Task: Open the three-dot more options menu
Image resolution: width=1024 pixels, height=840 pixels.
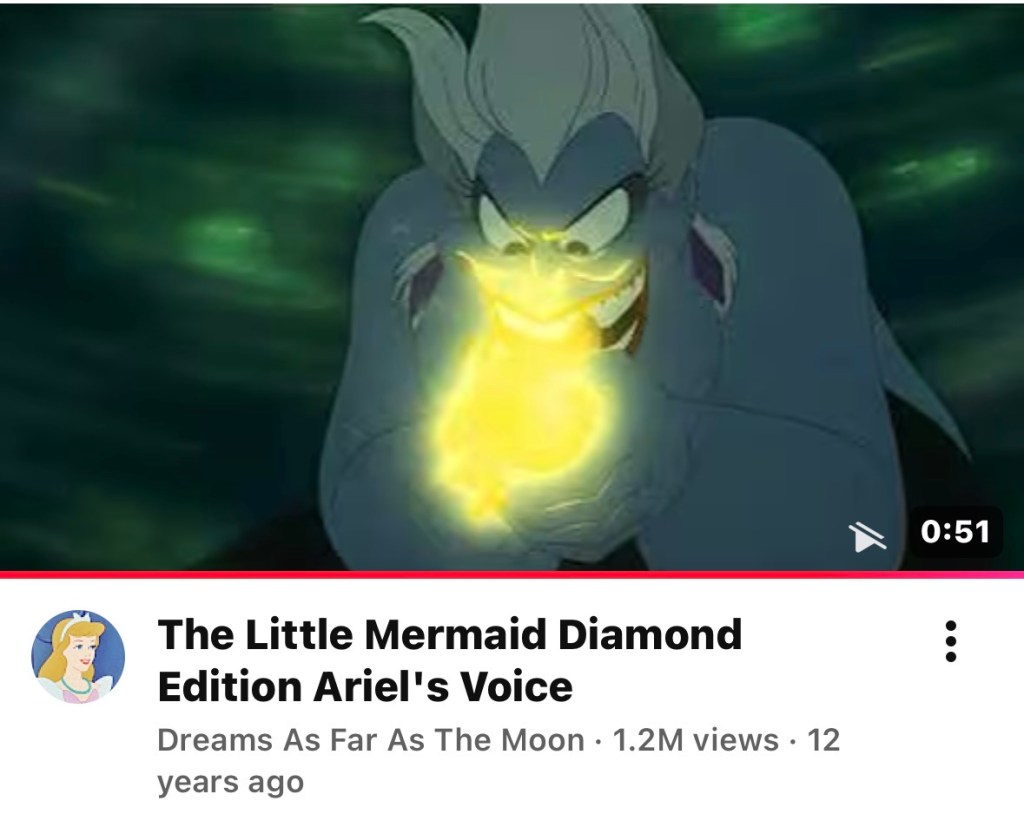Action: (x=951, y=641)
